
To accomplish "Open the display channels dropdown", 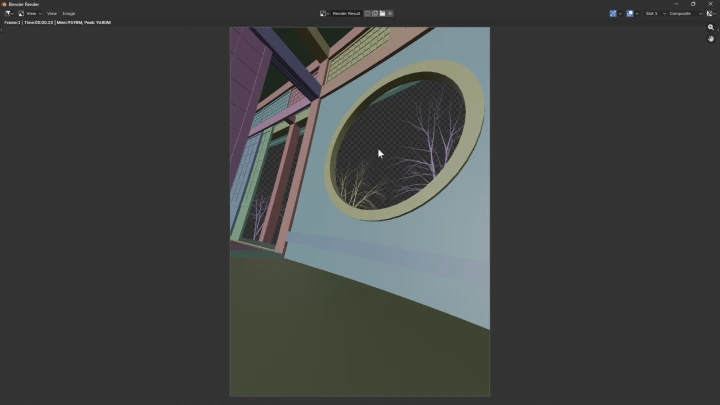I will (x=711, y=14).
